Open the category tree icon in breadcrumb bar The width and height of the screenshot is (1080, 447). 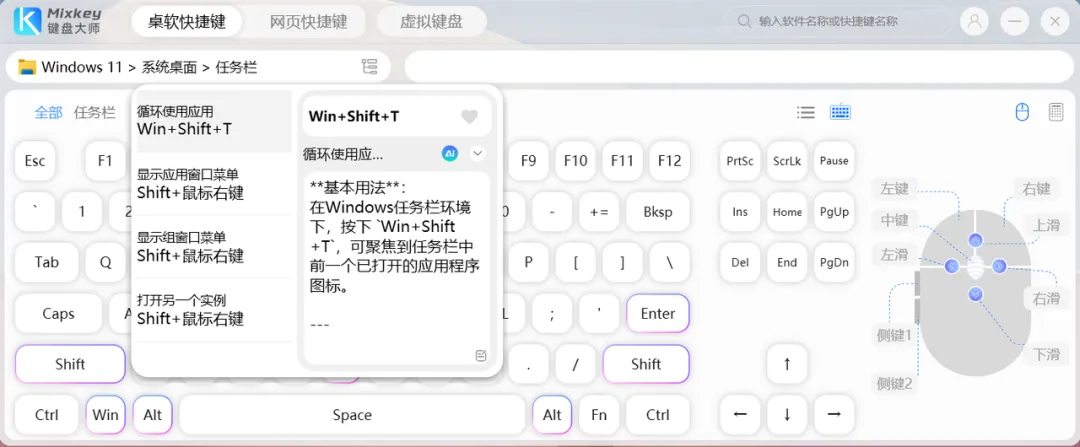coord(370,67)
